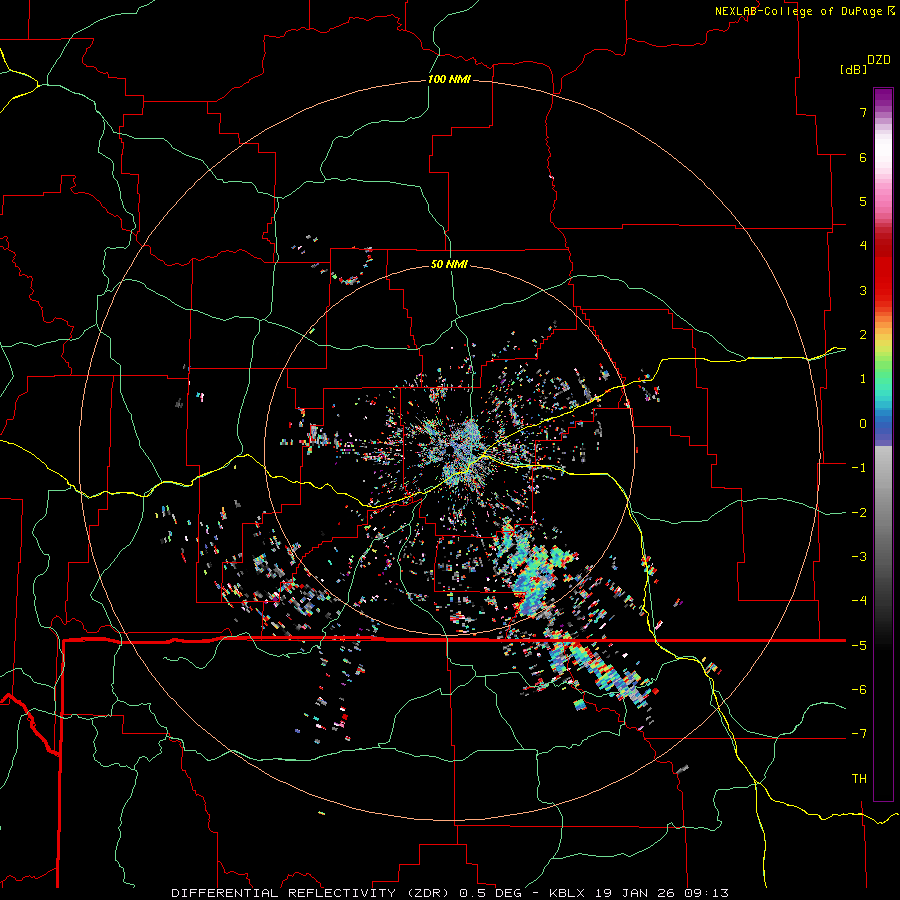The width and height of the screenshot is (900, 900).
Task: Click the 0.5 DEG elevation text
Action: pos(491,893)
